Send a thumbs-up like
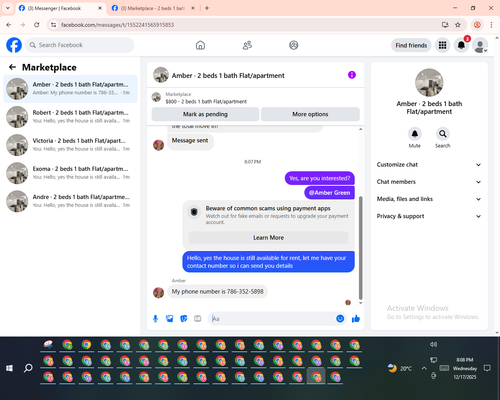 (x=356, y=319)
